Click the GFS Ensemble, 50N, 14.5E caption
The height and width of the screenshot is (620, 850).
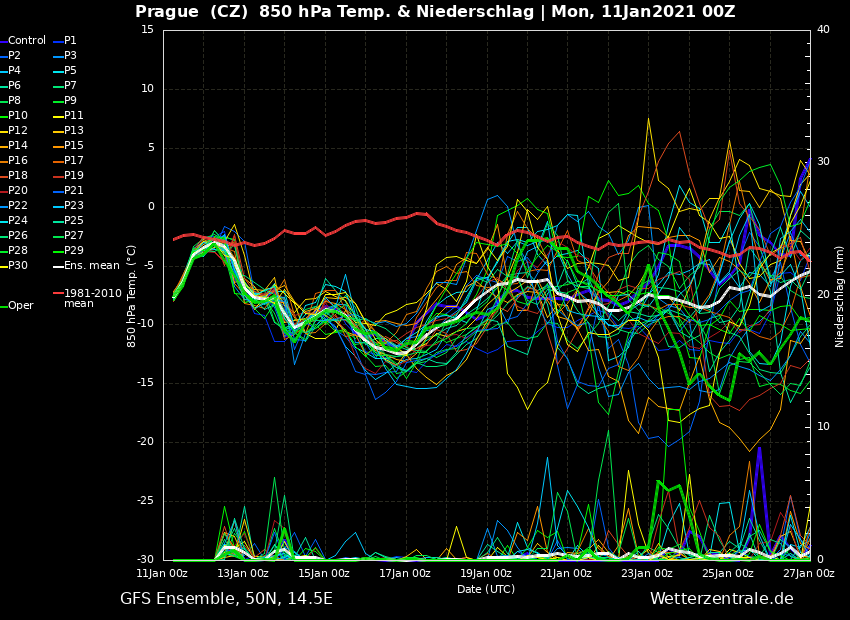(x=226, y=599)
